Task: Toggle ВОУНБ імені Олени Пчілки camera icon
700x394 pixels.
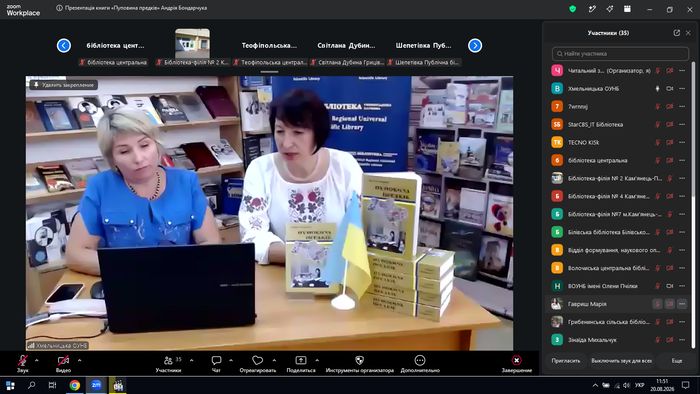Action: pyautogui.click(x=670, y=286)
